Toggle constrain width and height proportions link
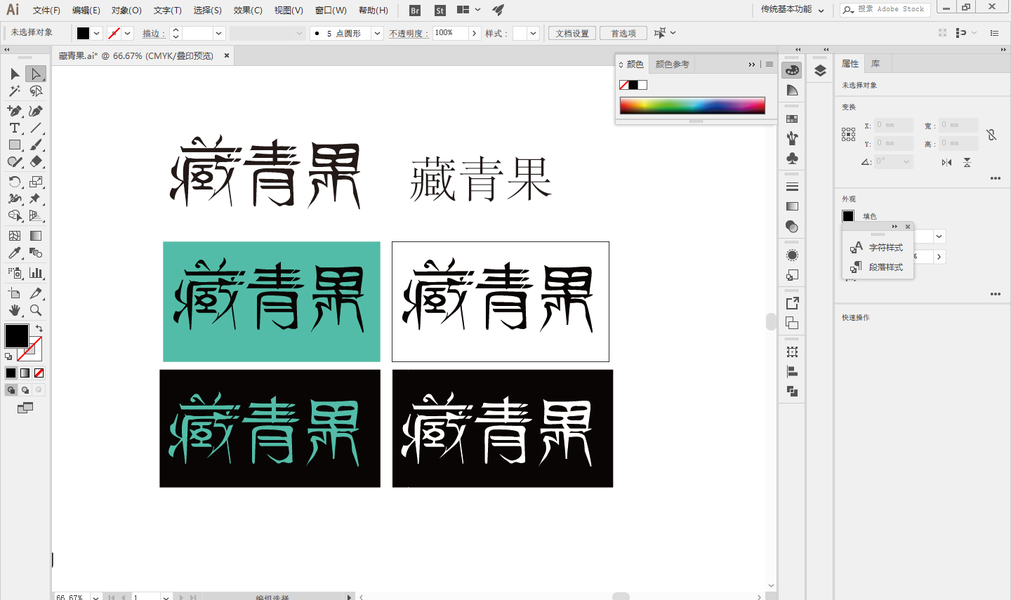Viewport: 1011px width, 600px height. coord(992,135)
